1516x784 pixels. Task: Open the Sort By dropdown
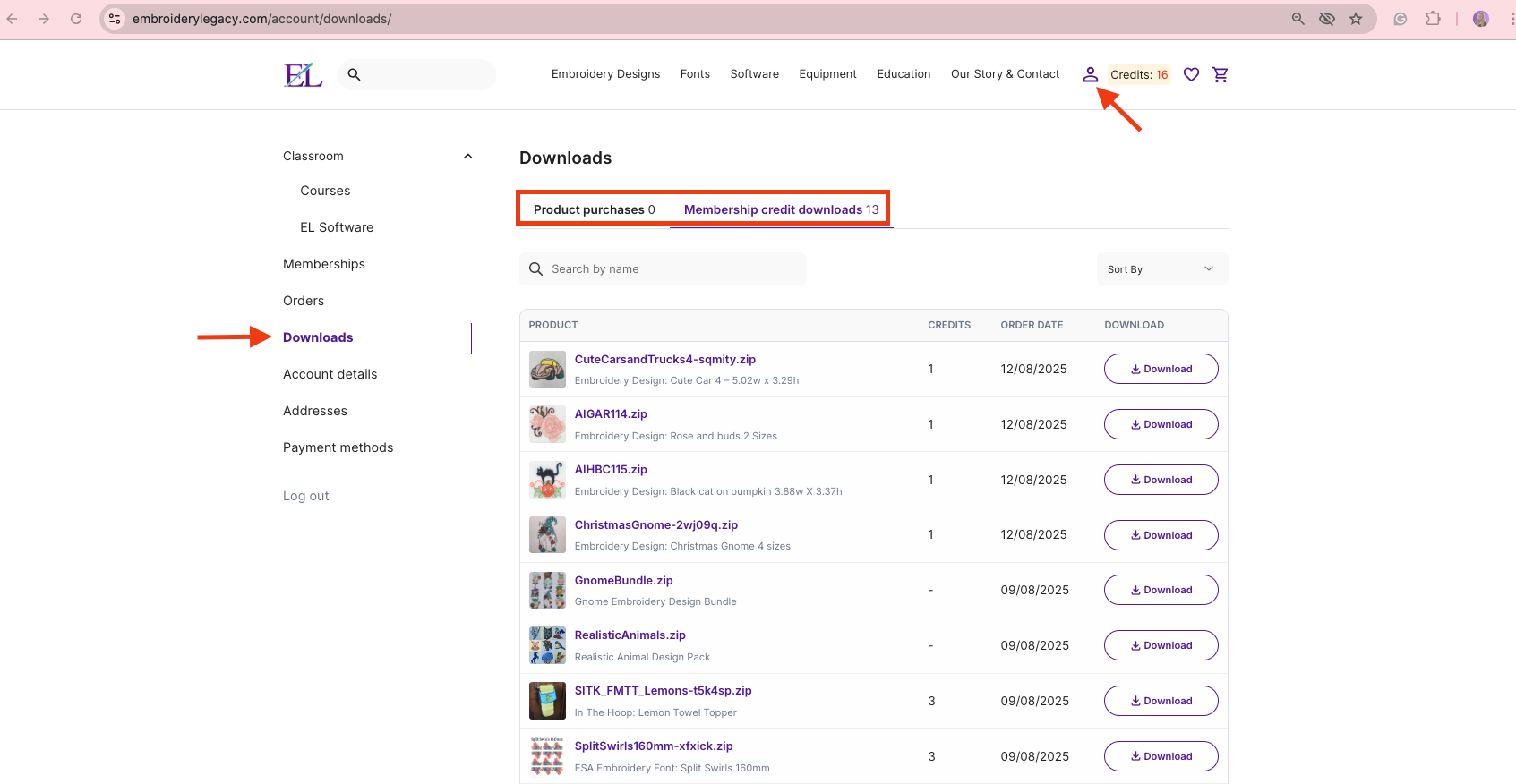(x=1161, y=269)
